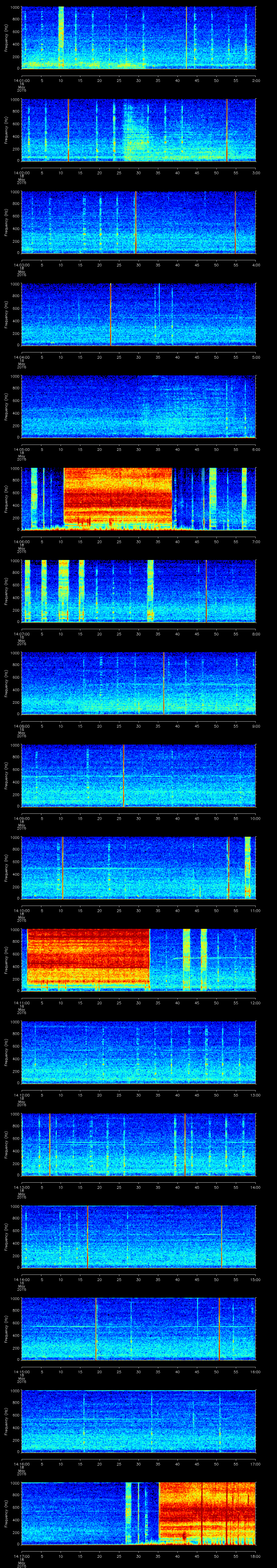This screenshot has width=277, height=1568.
Task: Open the 14:16 spectrogram panel
Action: tap(138, 1421)
